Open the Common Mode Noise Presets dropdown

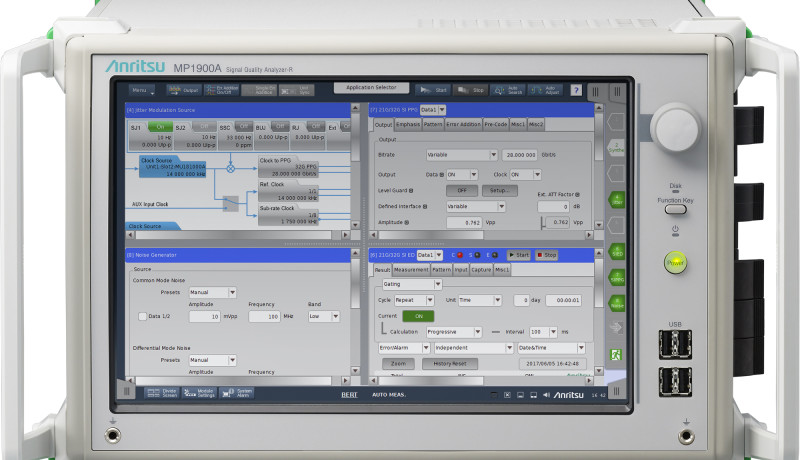(x=213, y=292)
